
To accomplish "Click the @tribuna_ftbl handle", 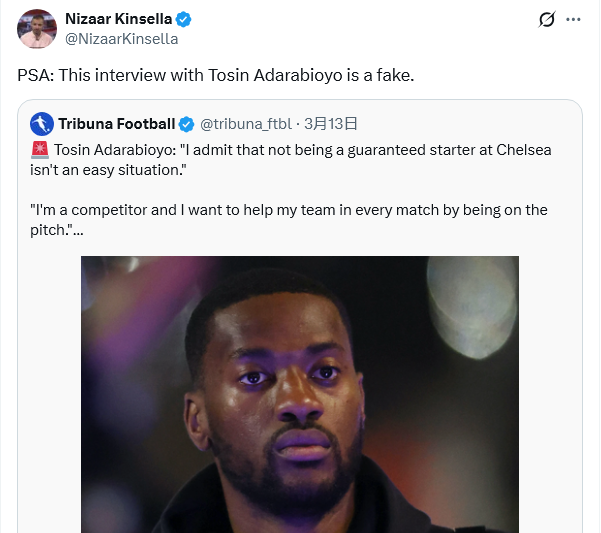I will coord(246,124).
